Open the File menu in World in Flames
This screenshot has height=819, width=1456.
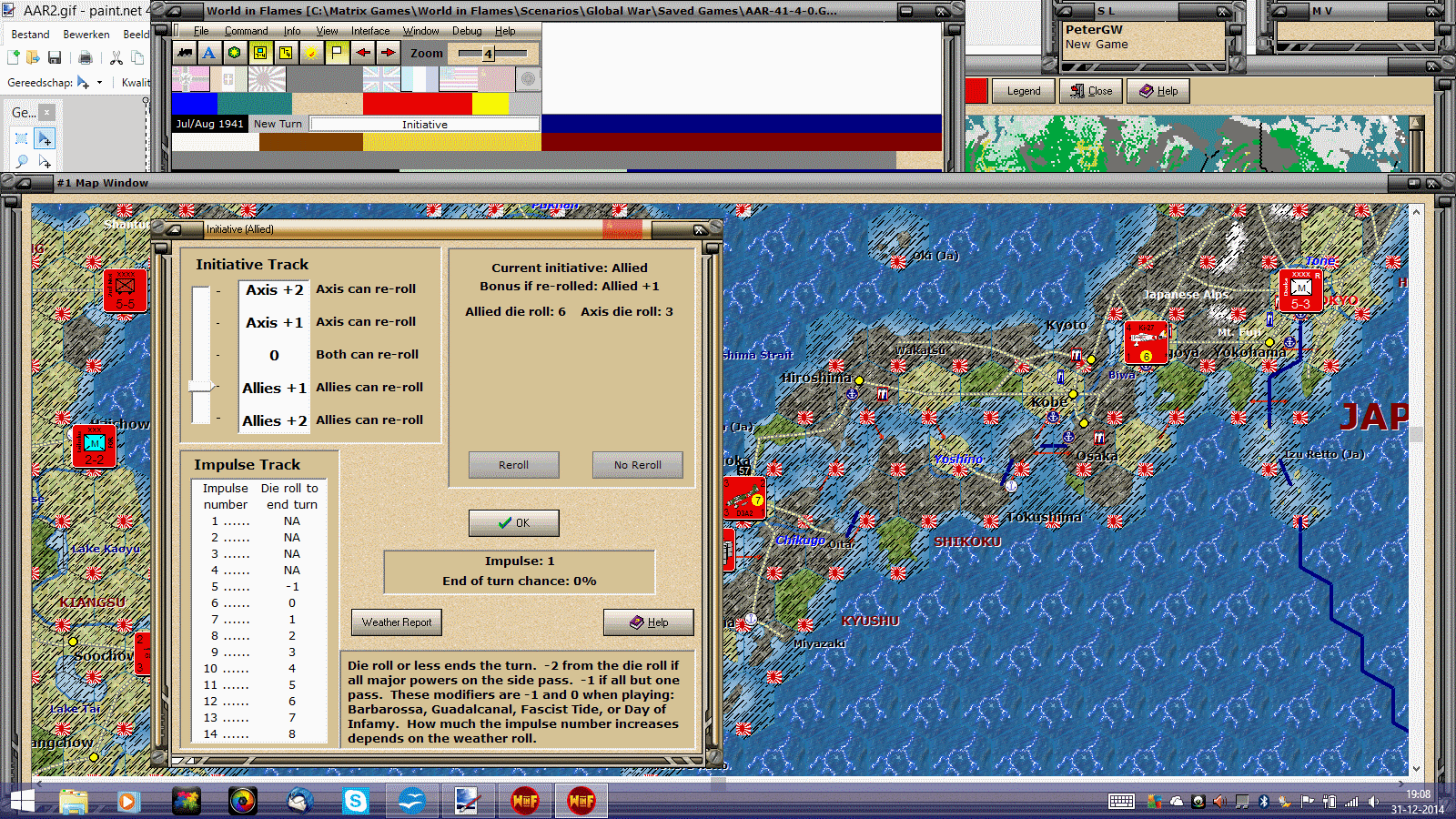click(x=201, y=31)
